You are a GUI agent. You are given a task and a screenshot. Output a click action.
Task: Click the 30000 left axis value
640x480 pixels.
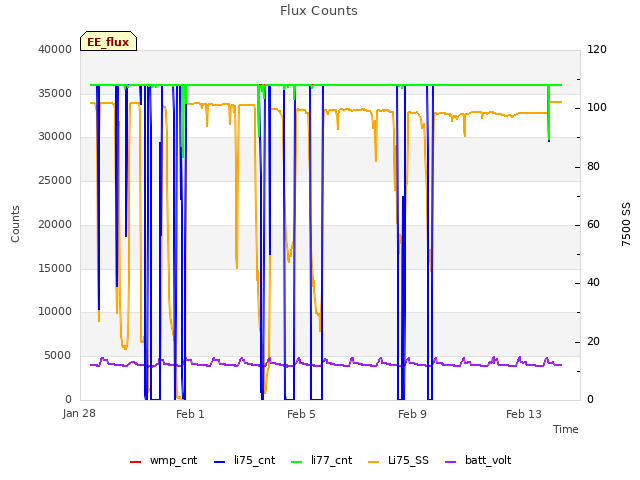click(55, 137)
